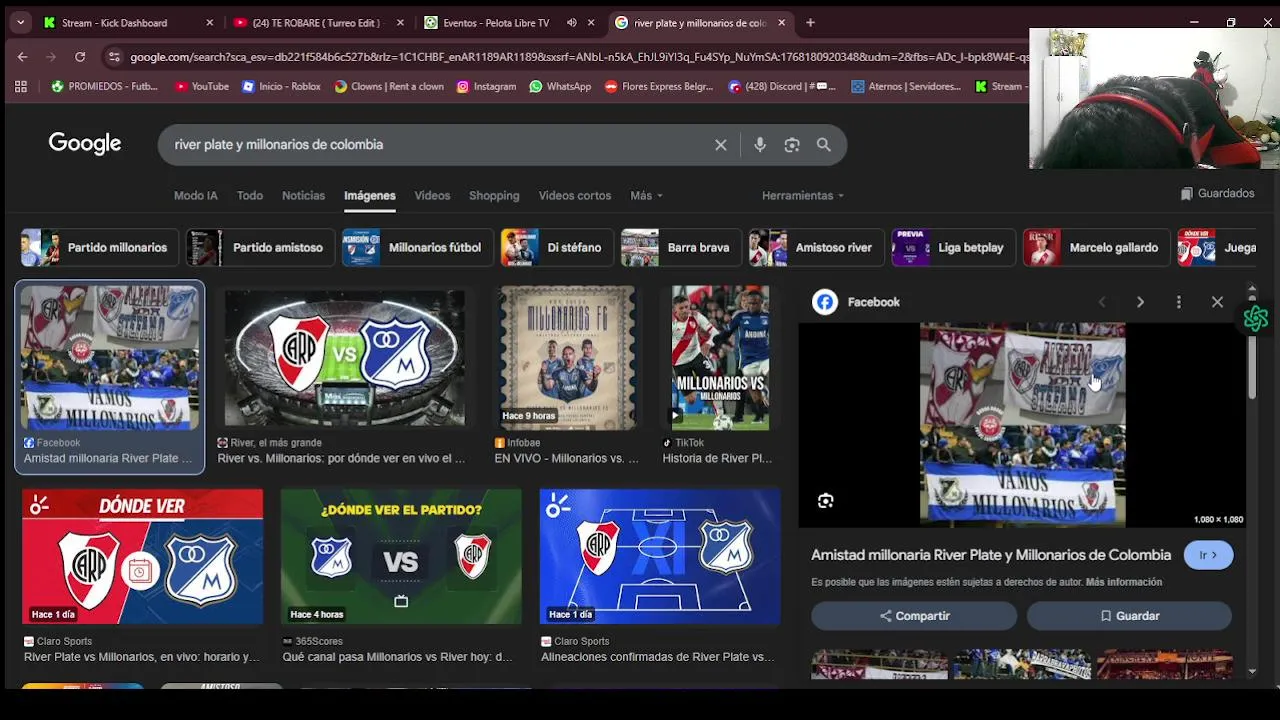
Task: Open the WhatsApp bookmark
Action: (560, 86)
